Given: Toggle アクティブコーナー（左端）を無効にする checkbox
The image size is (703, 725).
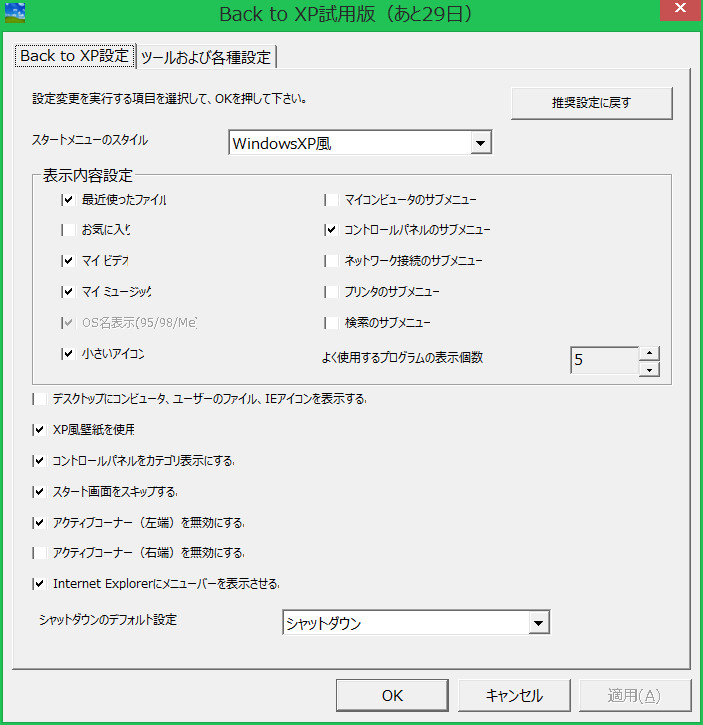Looking at the screenshot, I should coord(40,522).
